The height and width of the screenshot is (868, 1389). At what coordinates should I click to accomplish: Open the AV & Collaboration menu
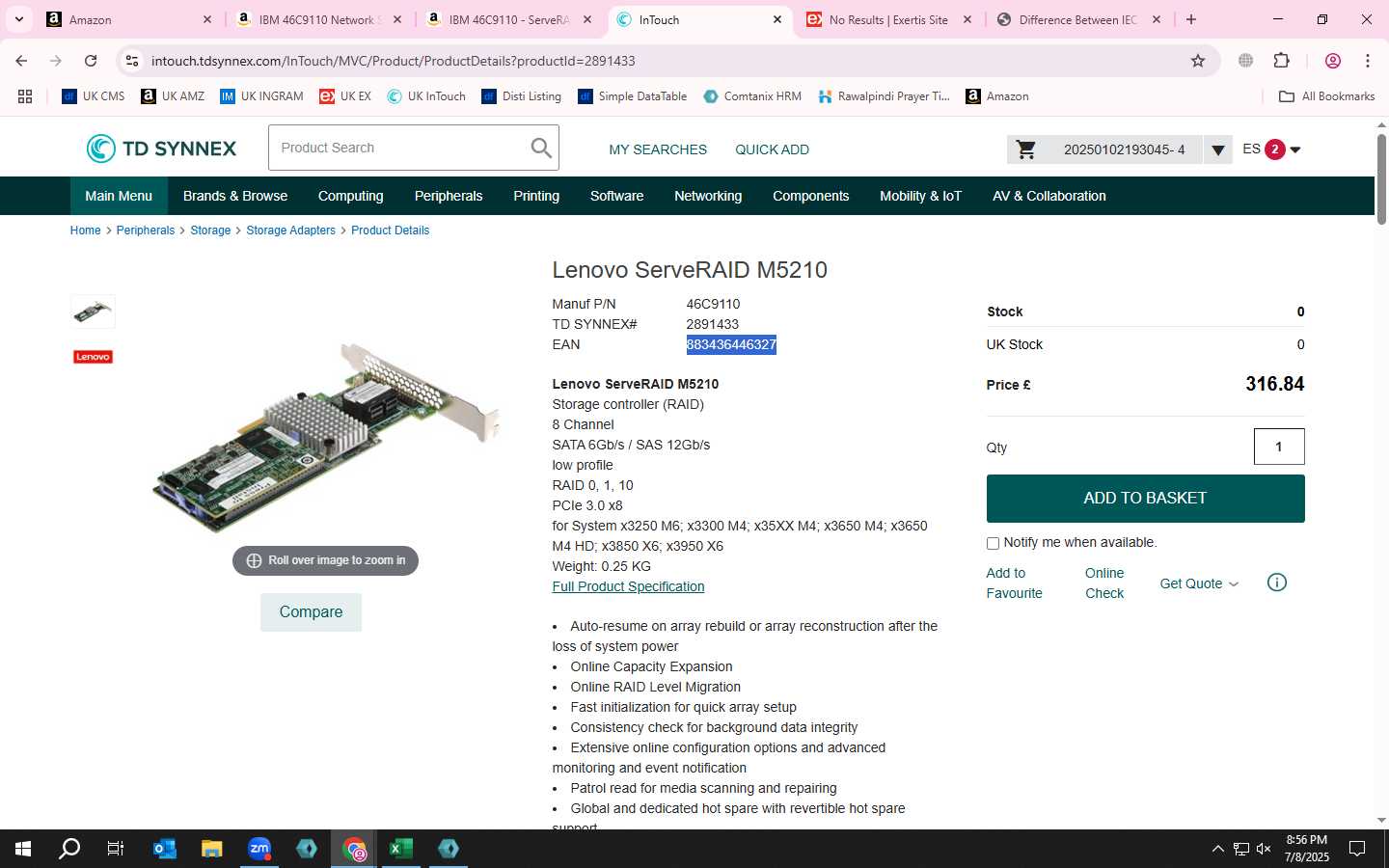[x=1049, y=196]
